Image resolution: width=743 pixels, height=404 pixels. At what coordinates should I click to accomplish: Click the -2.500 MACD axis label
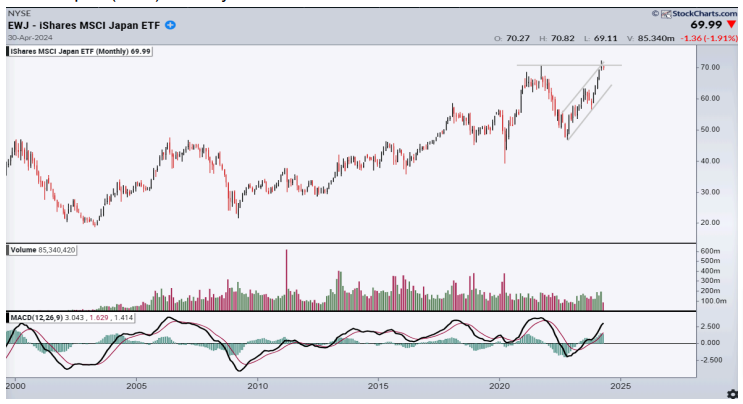(x=710, y=360)
